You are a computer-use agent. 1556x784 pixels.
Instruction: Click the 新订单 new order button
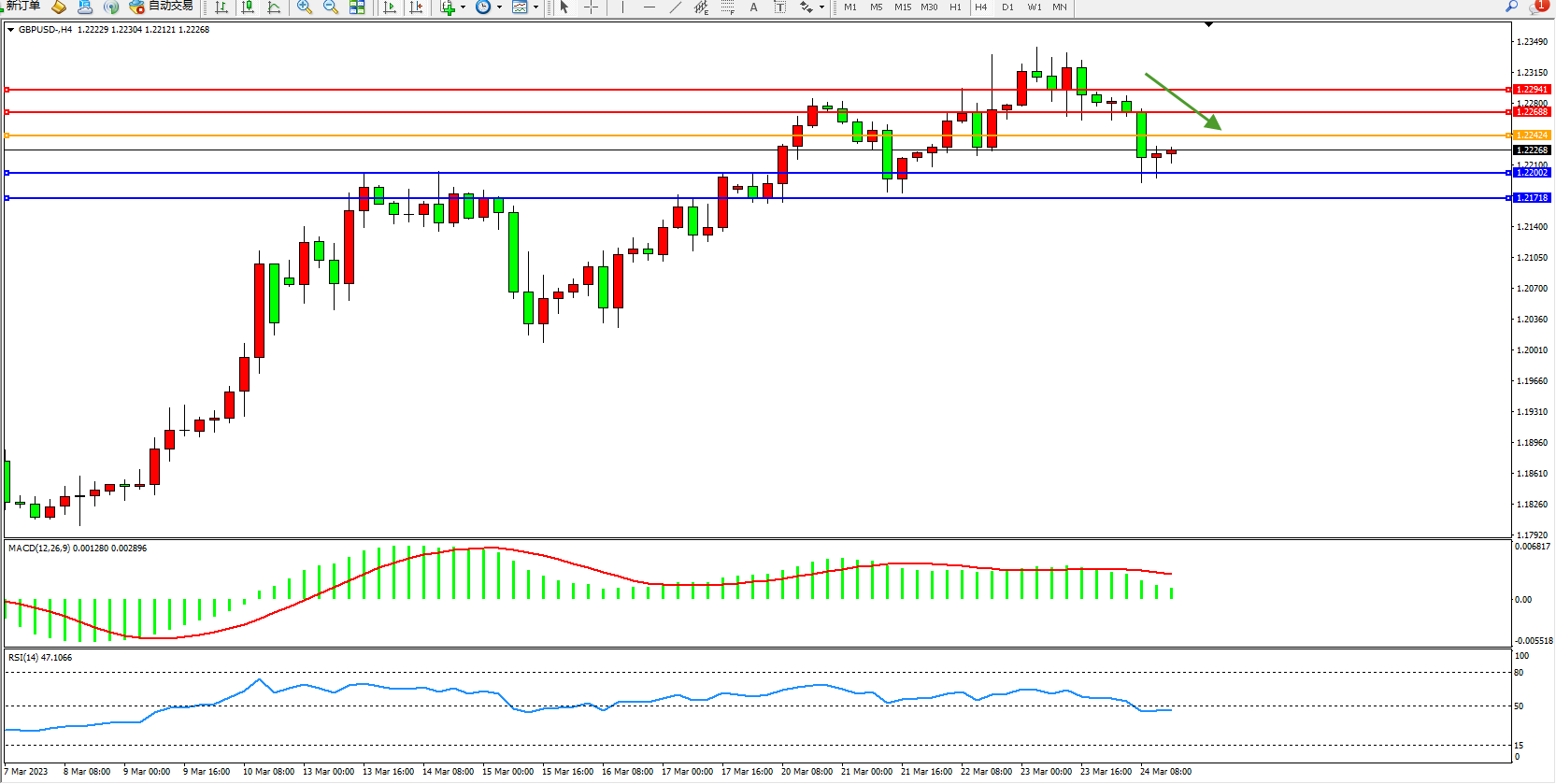[x=22, y=7]
